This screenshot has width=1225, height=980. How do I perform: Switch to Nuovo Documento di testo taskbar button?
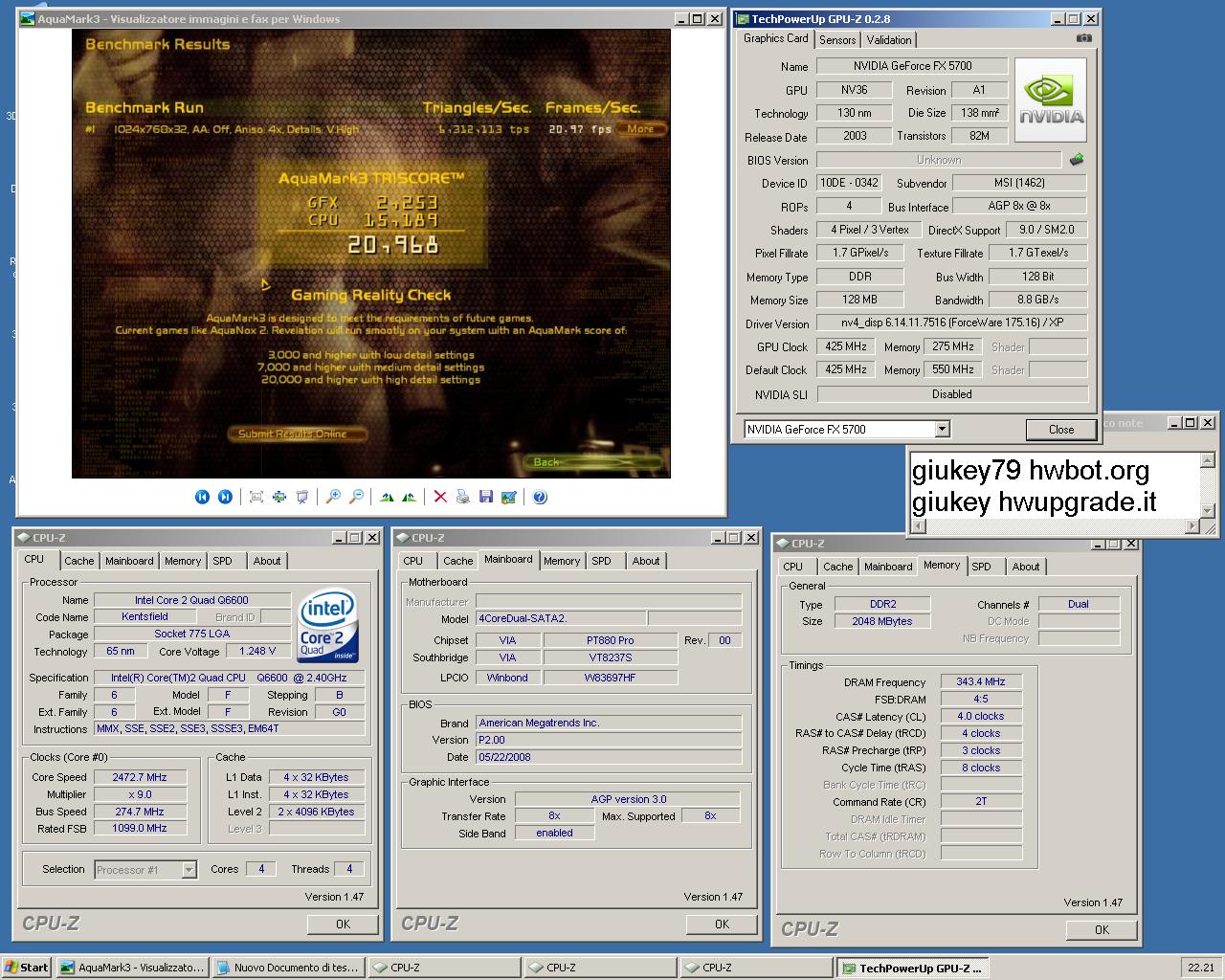pyautogui.click(x=288, y=968)
